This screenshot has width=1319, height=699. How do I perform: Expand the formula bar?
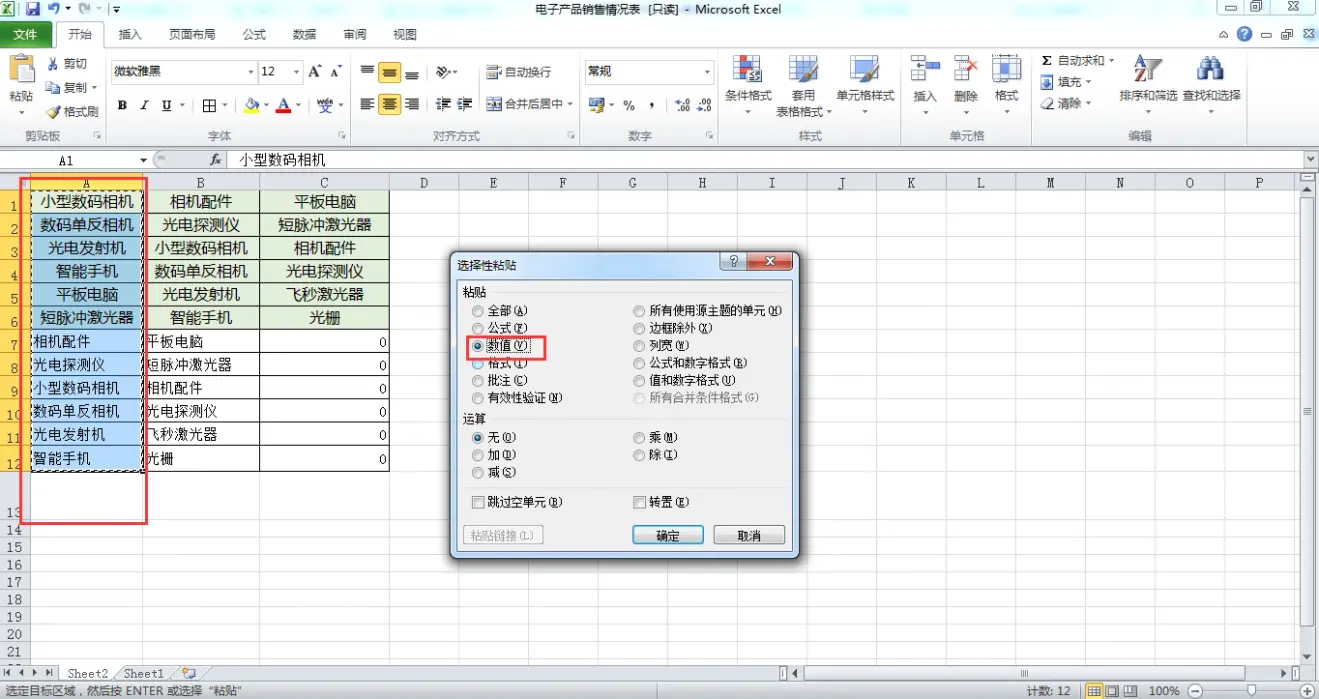click(x=1310, y=160)
